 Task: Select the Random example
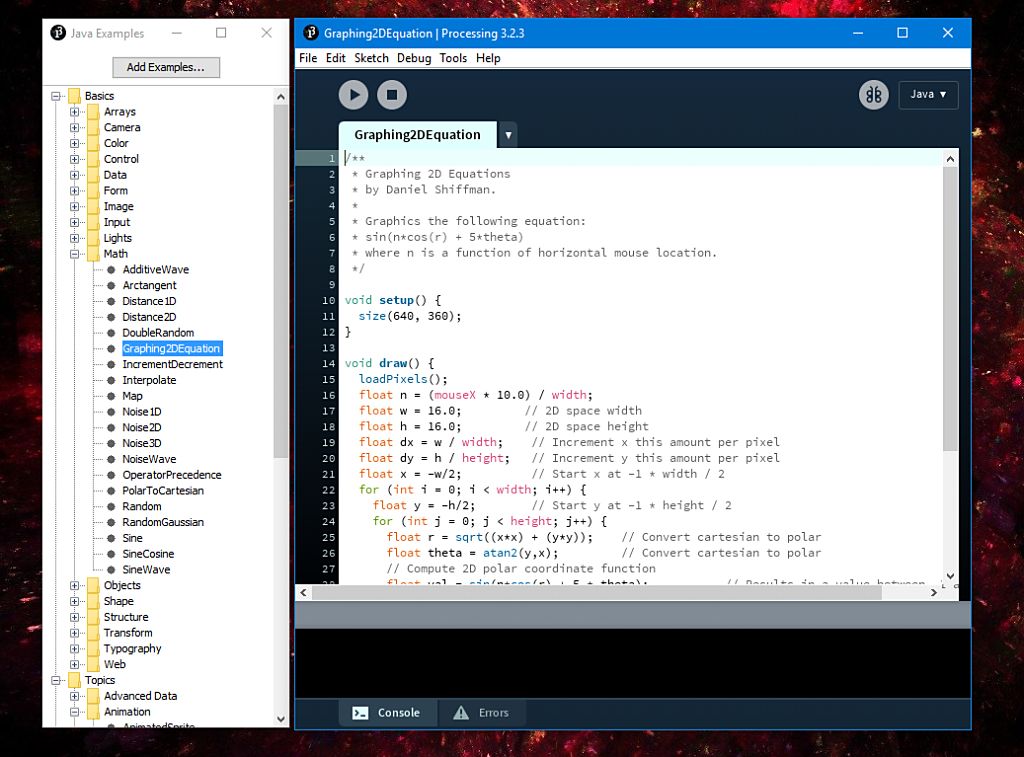[x=142, y=506]
